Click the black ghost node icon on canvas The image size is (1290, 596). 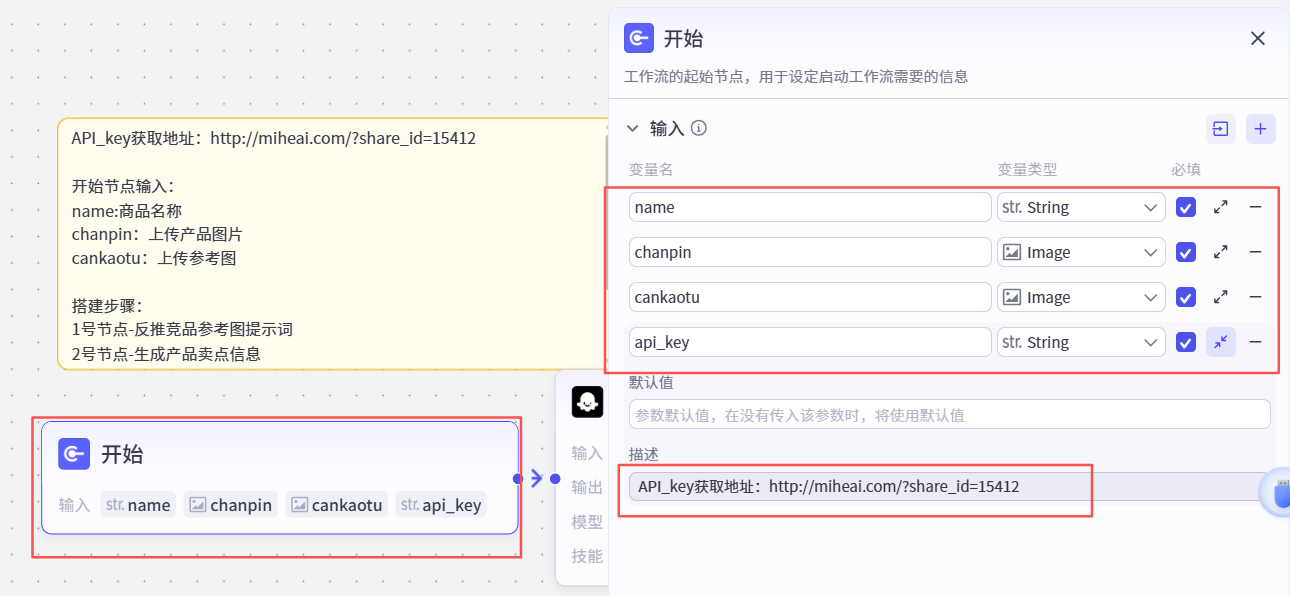tap(587, 401)
